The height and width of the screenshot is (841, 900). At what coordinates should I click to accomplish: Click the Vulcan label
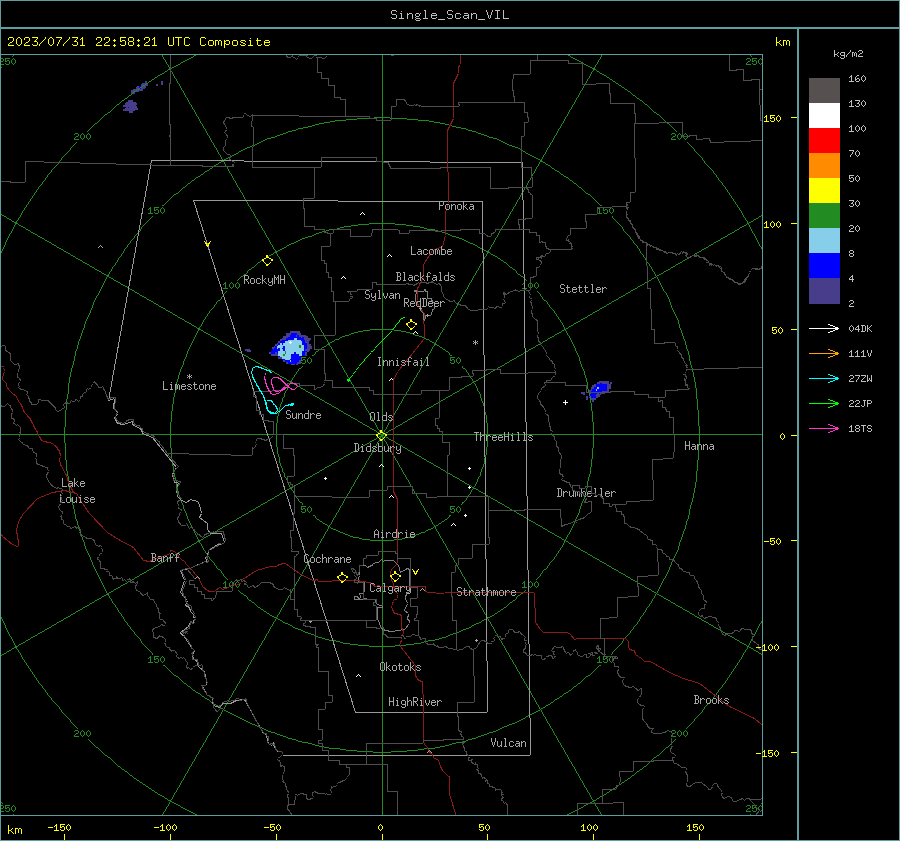508,743
